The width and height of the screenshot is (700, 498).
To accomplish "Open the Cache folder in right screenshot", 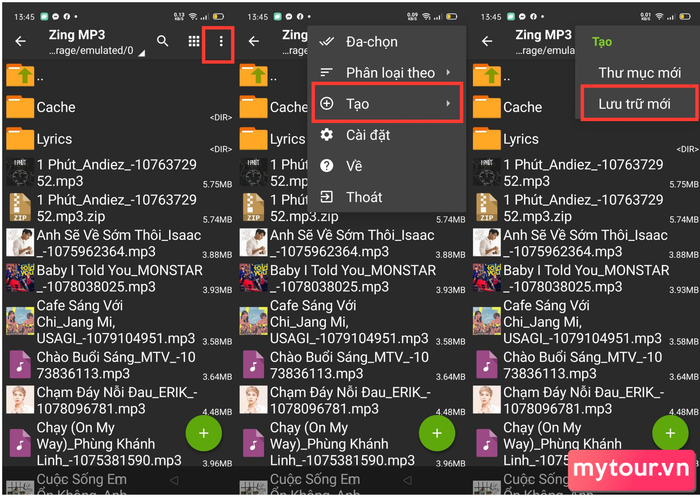I will pyautogui.click(x=523, y=107).
